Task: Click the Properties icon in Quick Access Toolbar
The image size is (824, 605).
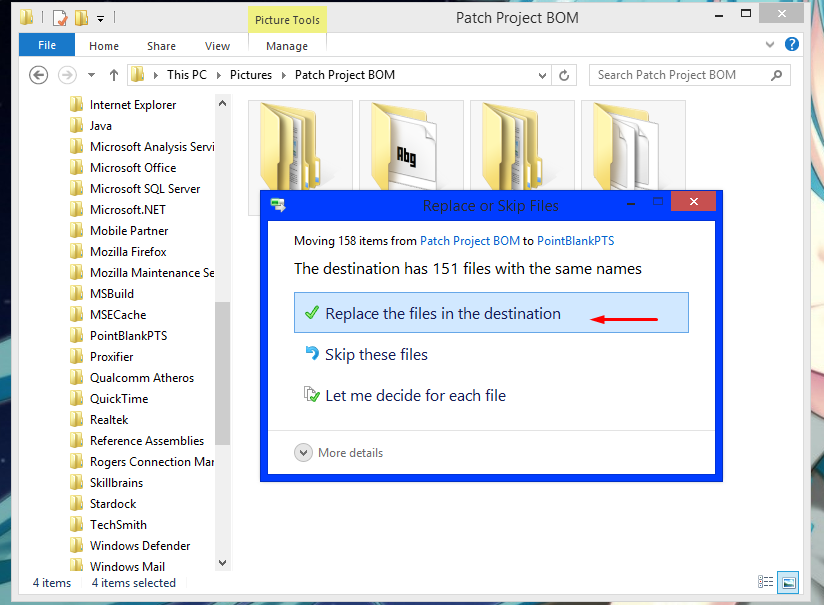Action: point(60,17)
